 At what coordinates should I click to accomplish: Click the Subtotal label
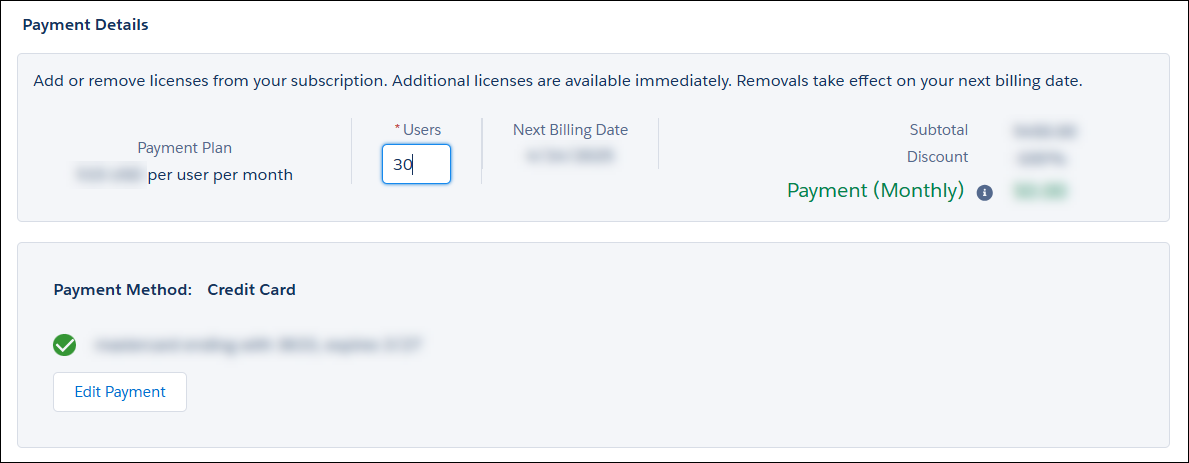(x=938, y=130)
